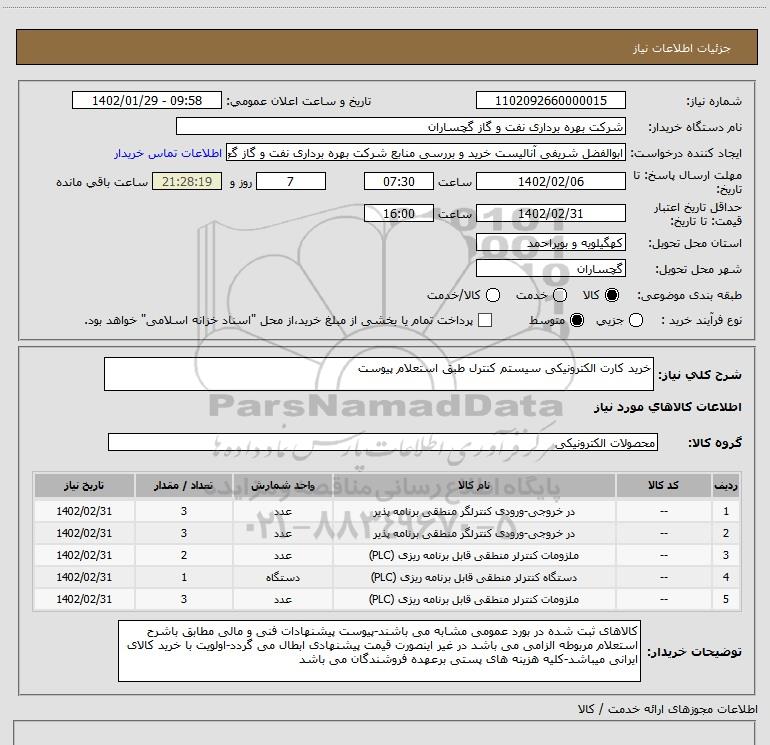Click the response deadline date 1402/02/06

550,182
